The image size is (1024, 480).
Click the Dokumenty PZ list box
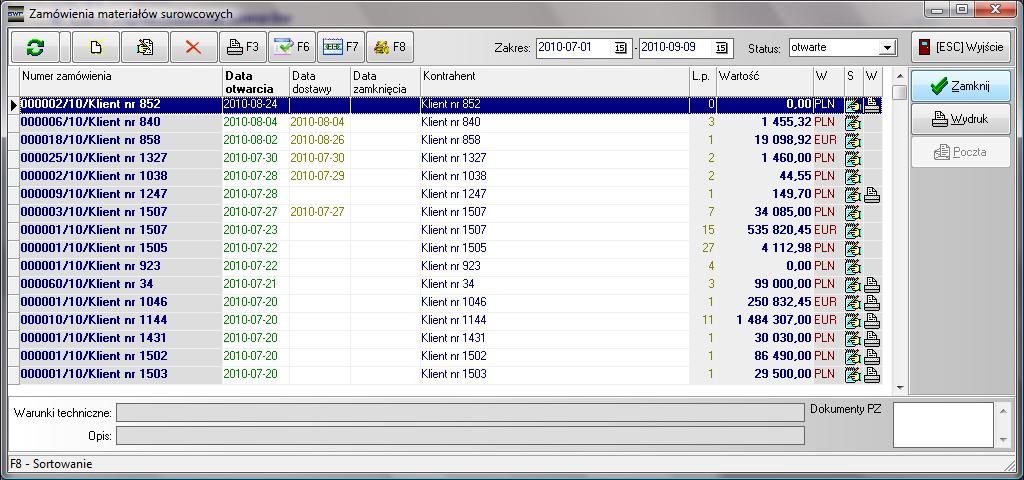(944, 424)
